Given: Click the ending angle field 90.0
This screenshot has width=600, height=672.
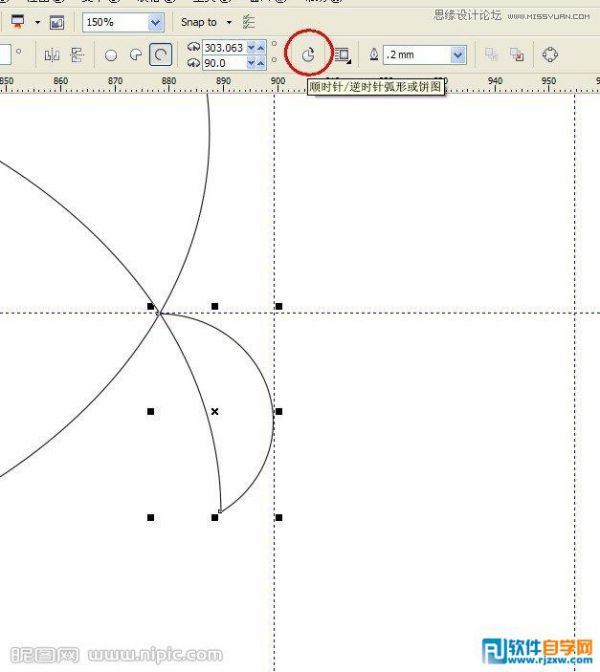Looking at the screenshot, I should (223, 63).
